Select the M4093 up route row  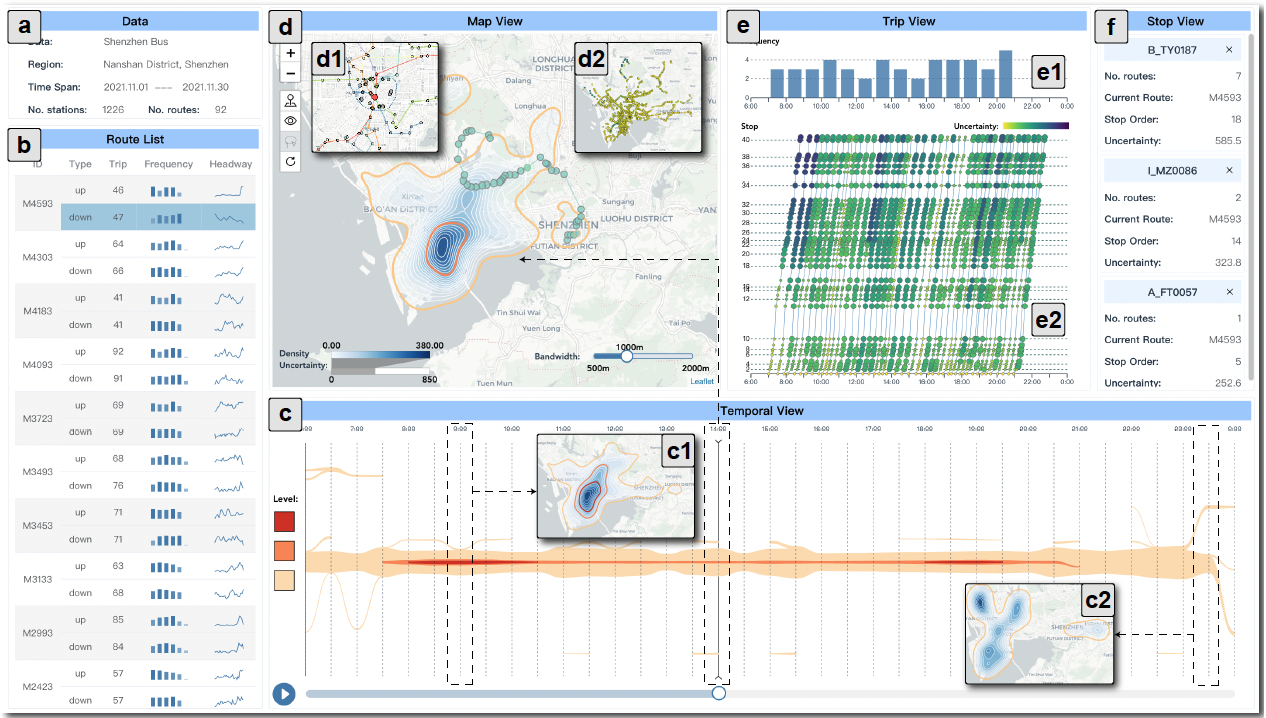pos(158,352)
